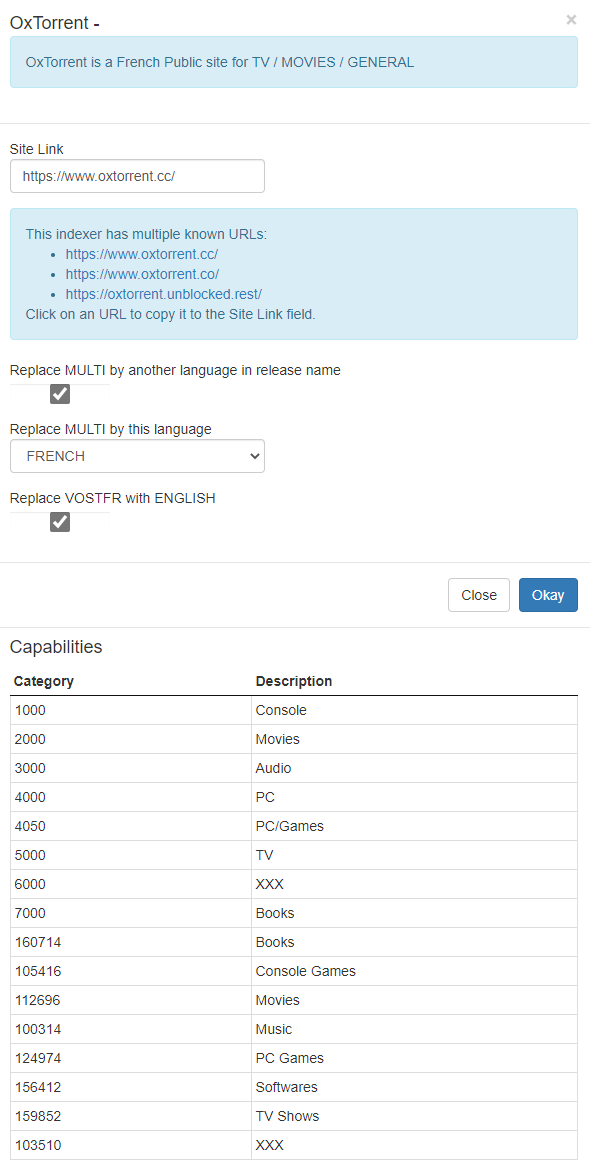Open the FRENCH language dropdown
The image size is (590, 1172).
[x=138, y=456]
